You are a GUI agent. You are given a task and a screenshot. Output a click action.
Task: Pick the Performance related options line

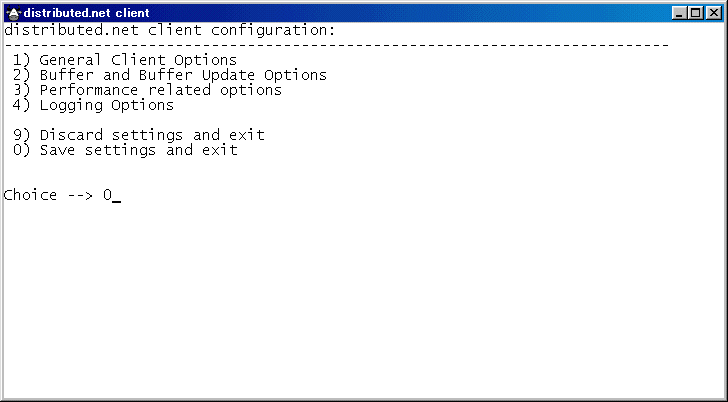[x=148, y=90]
